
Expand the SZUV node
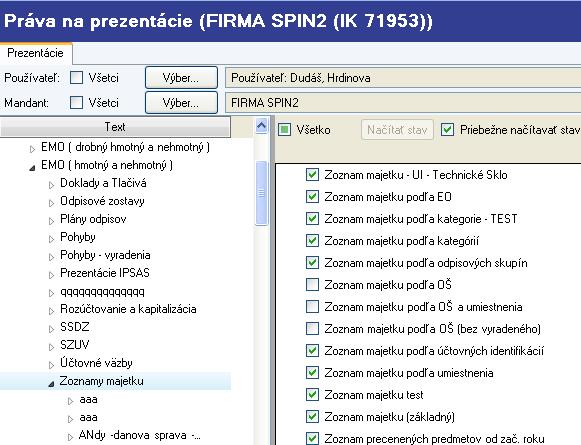pos(52,347)
